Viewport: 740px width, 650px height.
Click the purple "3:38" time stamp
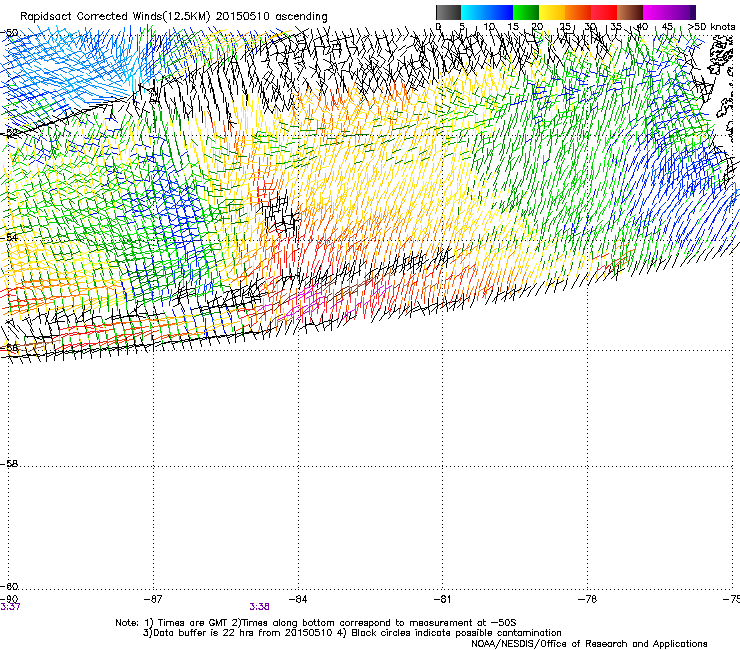(x=260, y=607)
